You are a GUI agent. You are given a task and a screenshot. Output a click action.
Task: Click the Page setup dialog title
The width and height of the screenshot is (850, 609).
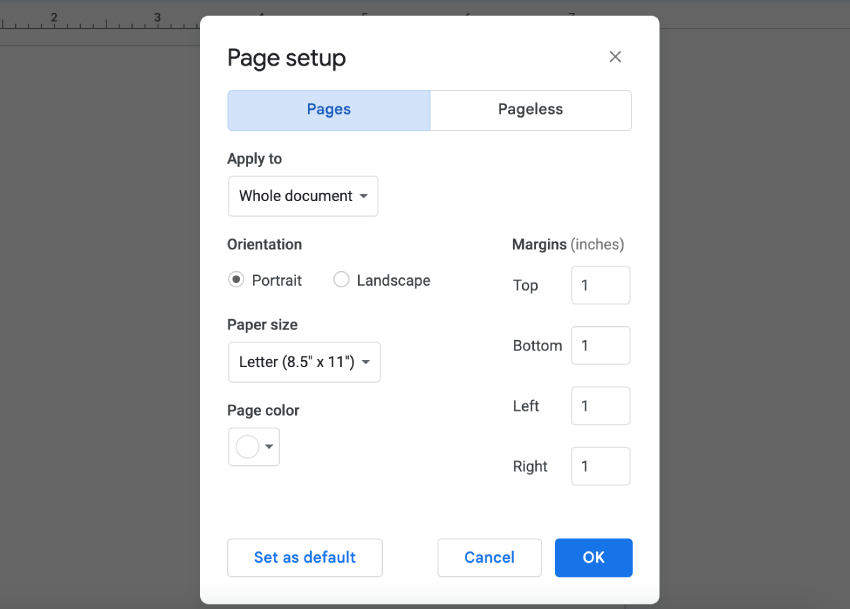click(286, 58)
